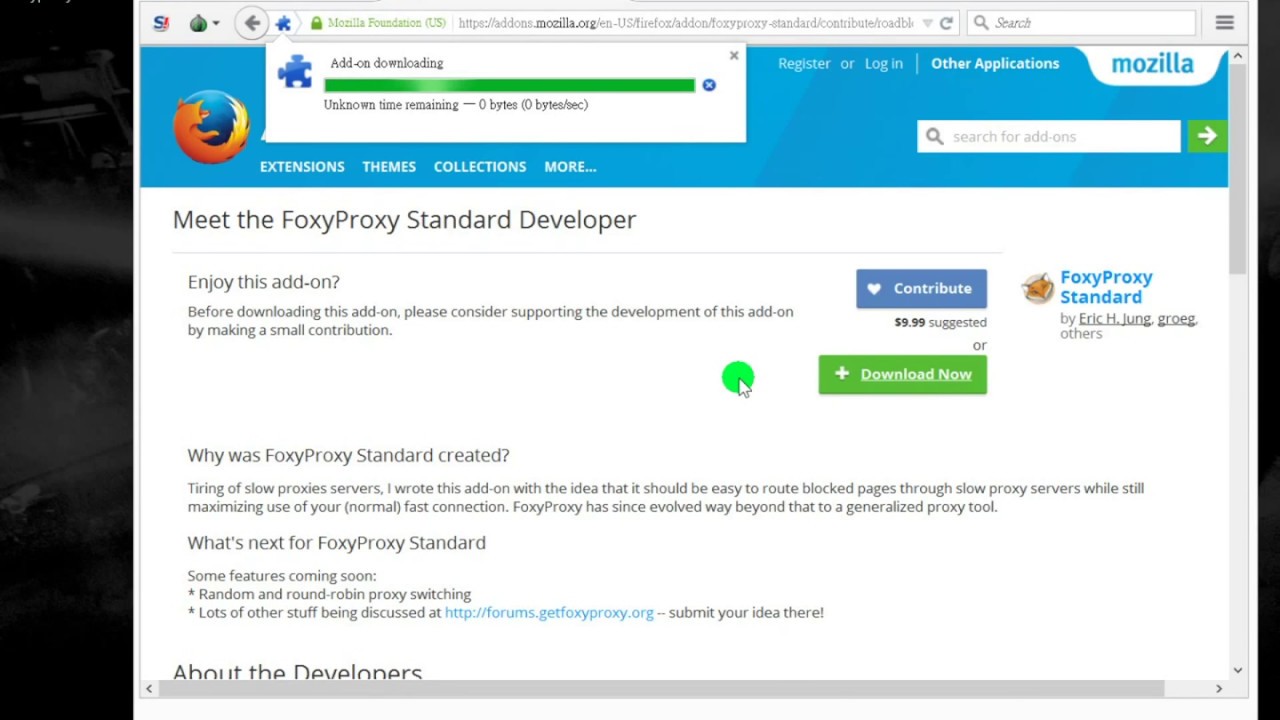This screenshot has width=1280, height=720.
Task: Click the "$9.99 suggested" text
Action: click(940, 322)
